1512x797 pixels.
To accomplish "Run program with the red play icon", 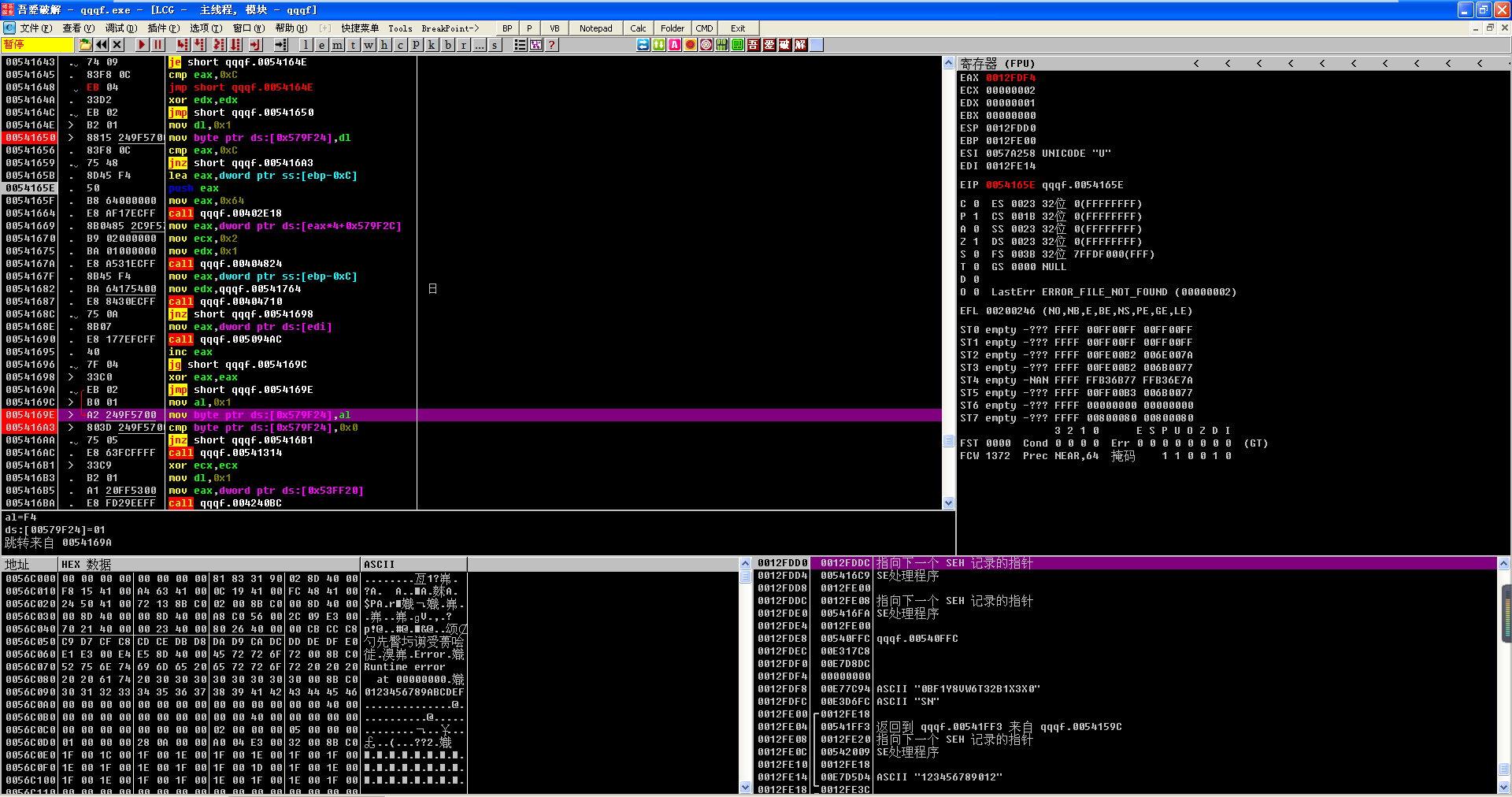I will (x=142, y=45).
